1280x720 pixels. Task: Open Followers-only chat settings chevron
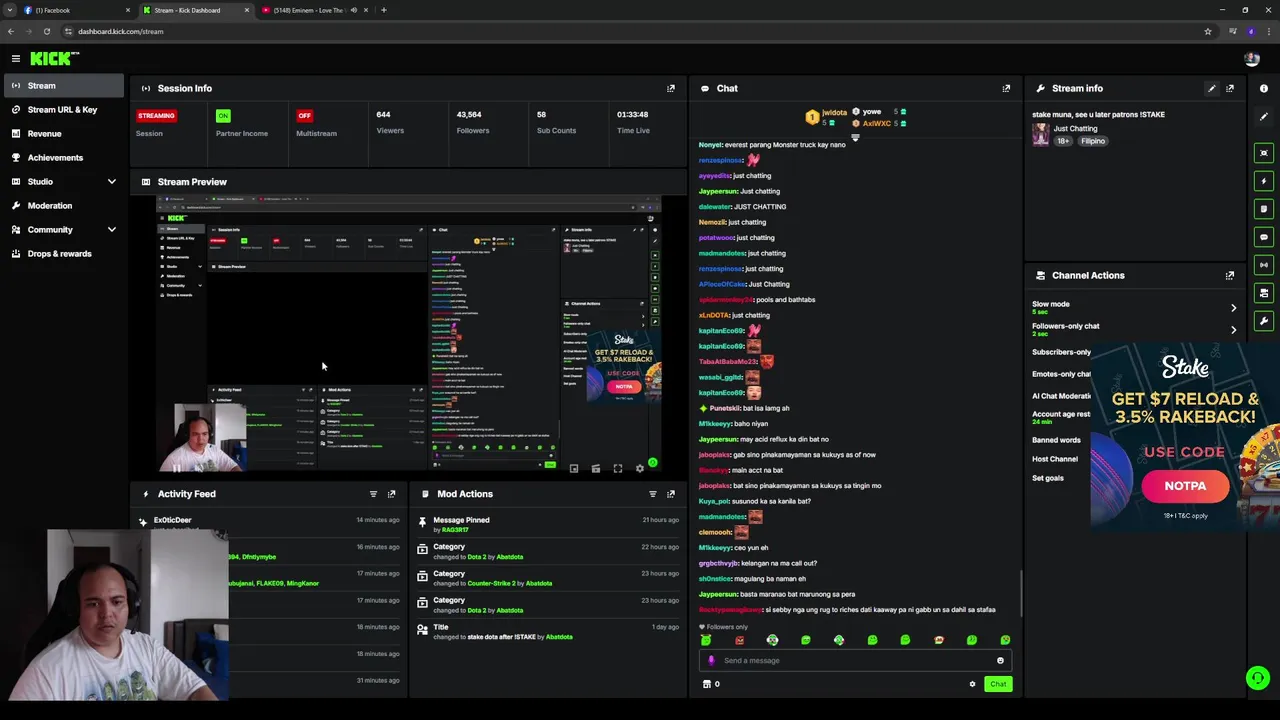1233,329
